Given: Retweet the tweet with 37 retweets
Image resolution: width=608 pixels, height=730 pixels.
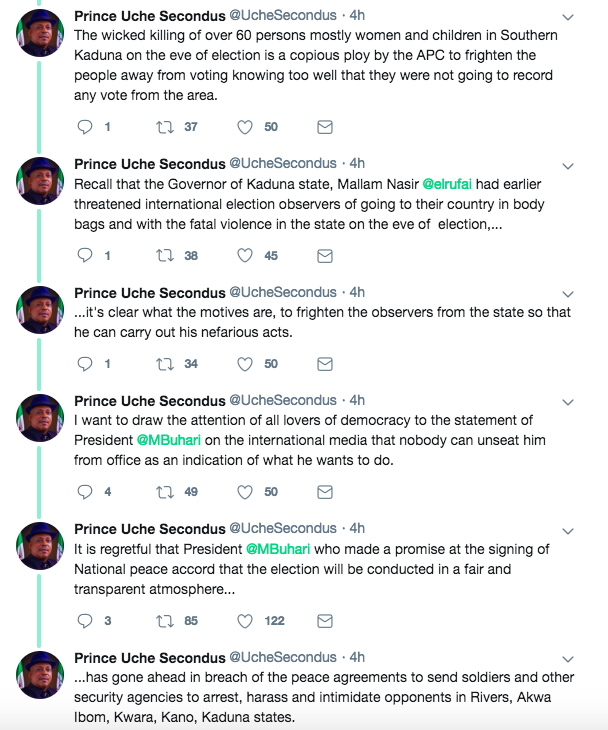Looking at the screenshot, I should point(164,127).
